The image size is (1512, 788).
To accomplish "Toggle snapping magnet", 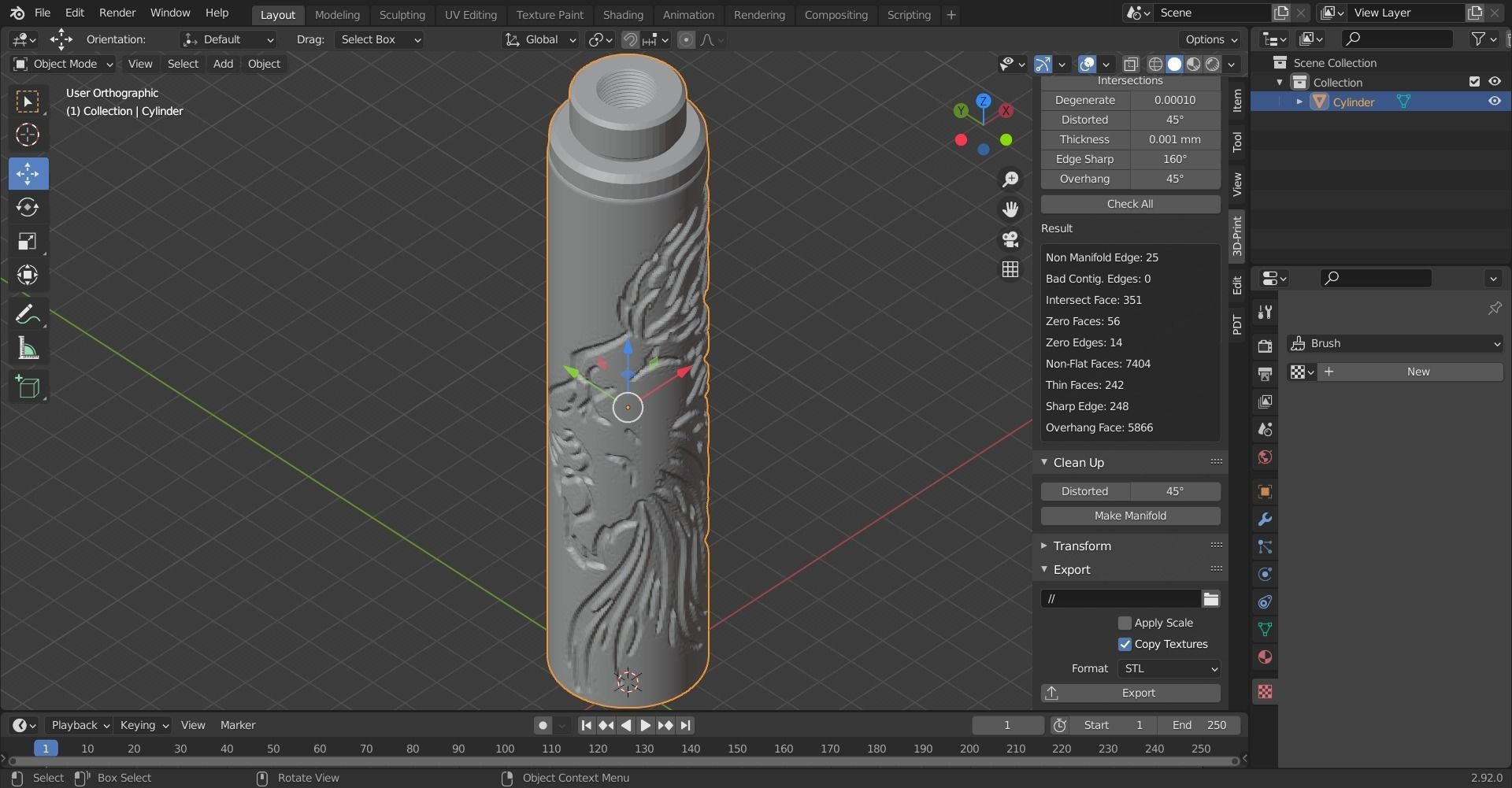I will [630, 39].
